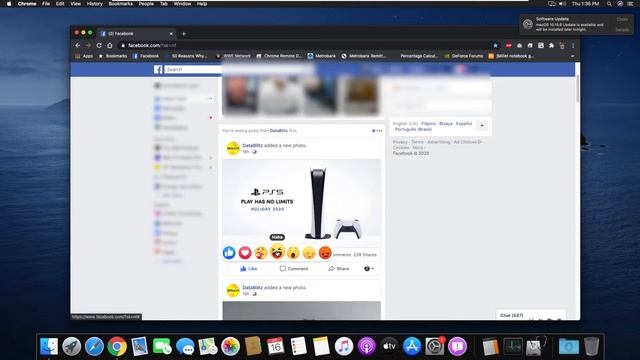Open the Chrome app menu
640x360 pixels.
(x=27, y=4)
